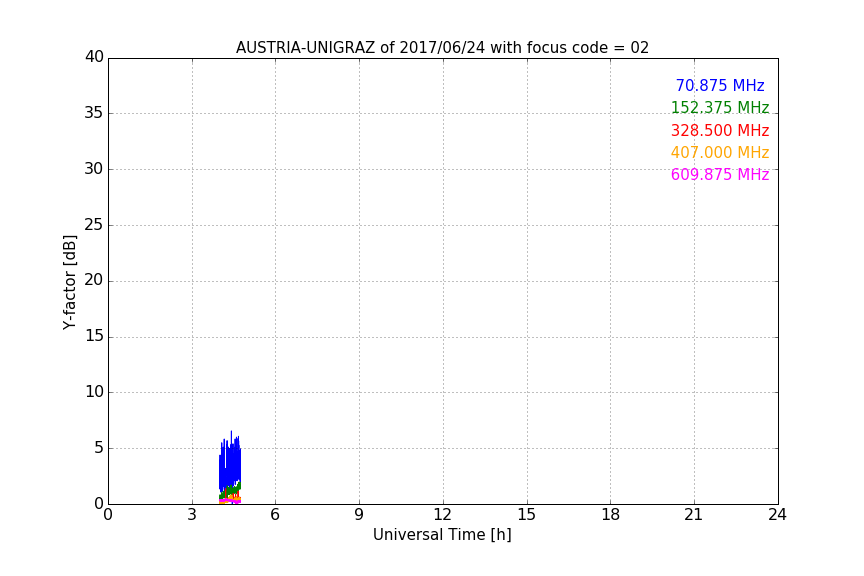Click x-axis tick label 24
864x576 pixels.
tap(777, 515)
